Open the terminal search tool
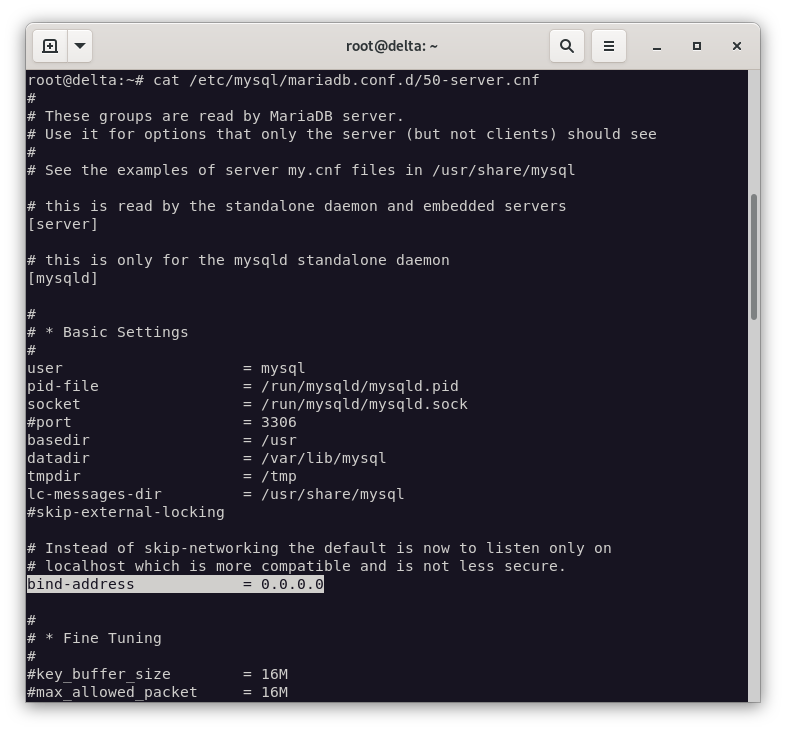 point(566,46)
